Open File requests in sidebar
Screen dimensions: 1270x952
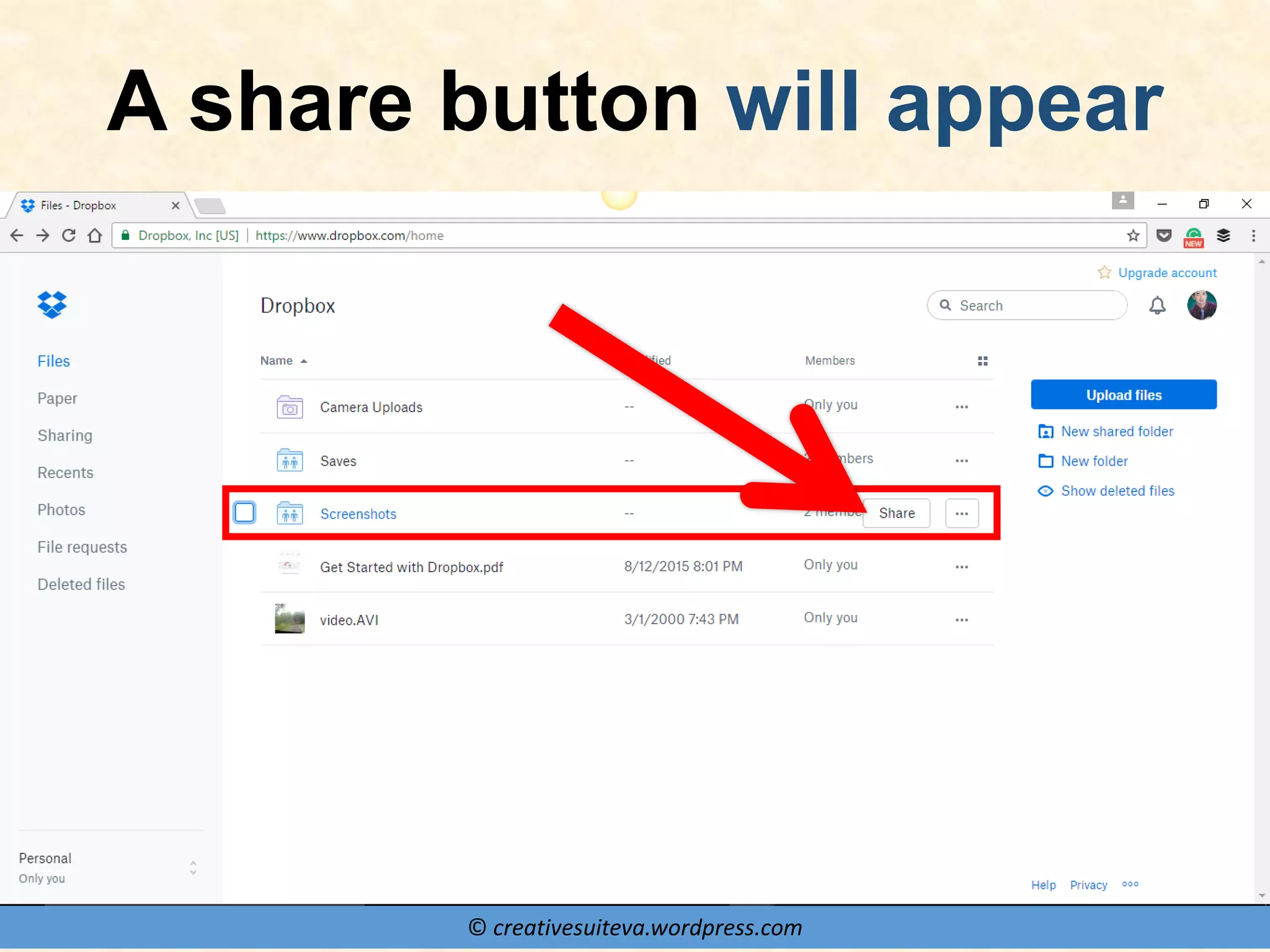(82, 547)
